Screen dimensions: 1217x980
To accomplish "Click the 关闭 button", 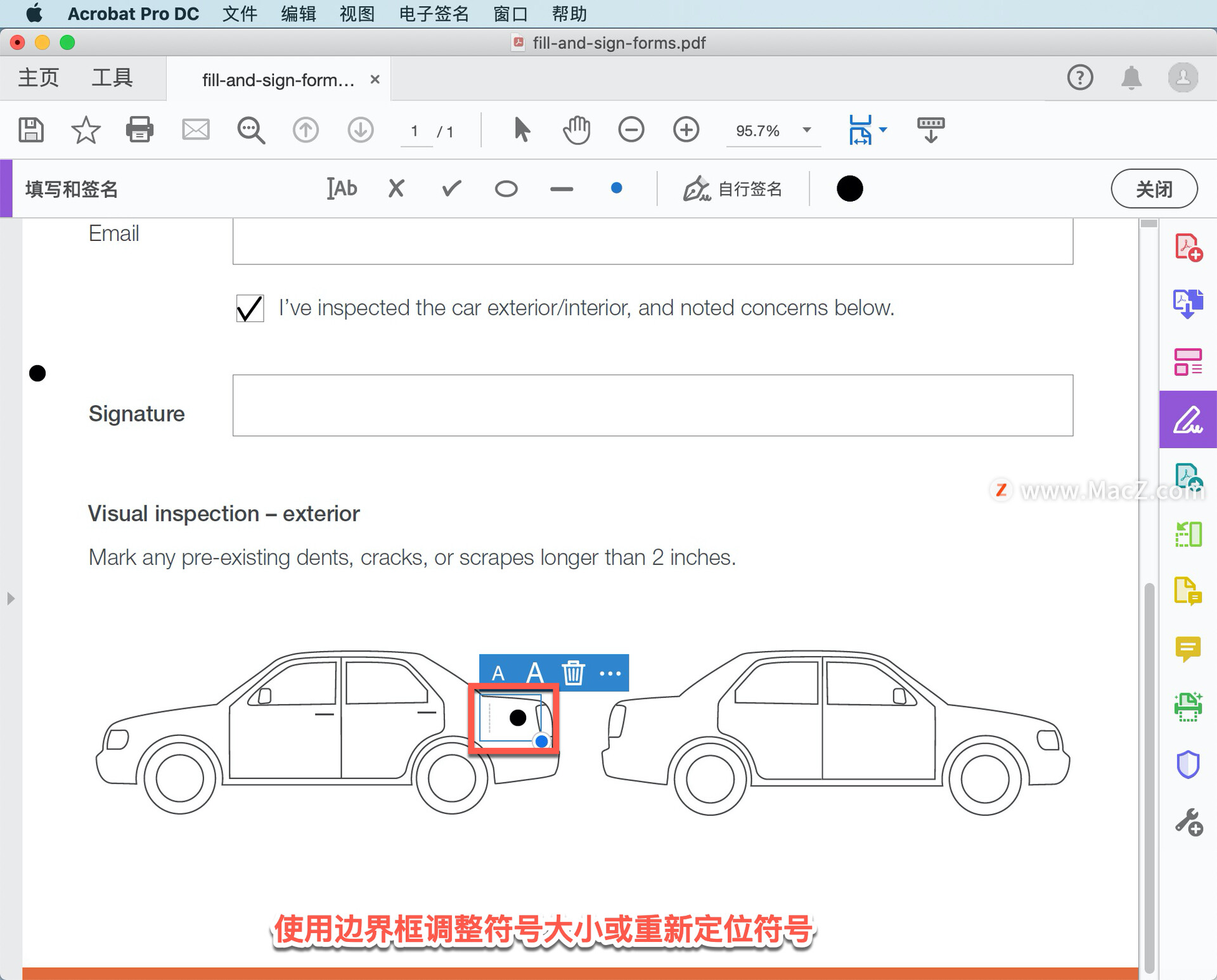I will pos(1154,189).
